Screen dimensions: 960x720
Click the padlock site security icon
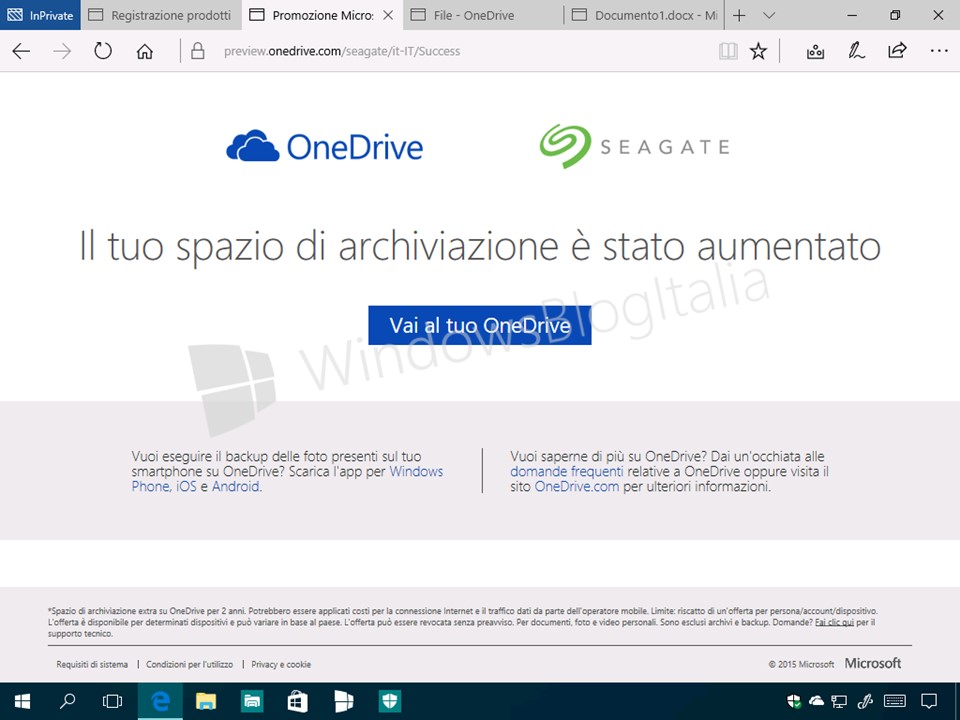tap(197, 51)
